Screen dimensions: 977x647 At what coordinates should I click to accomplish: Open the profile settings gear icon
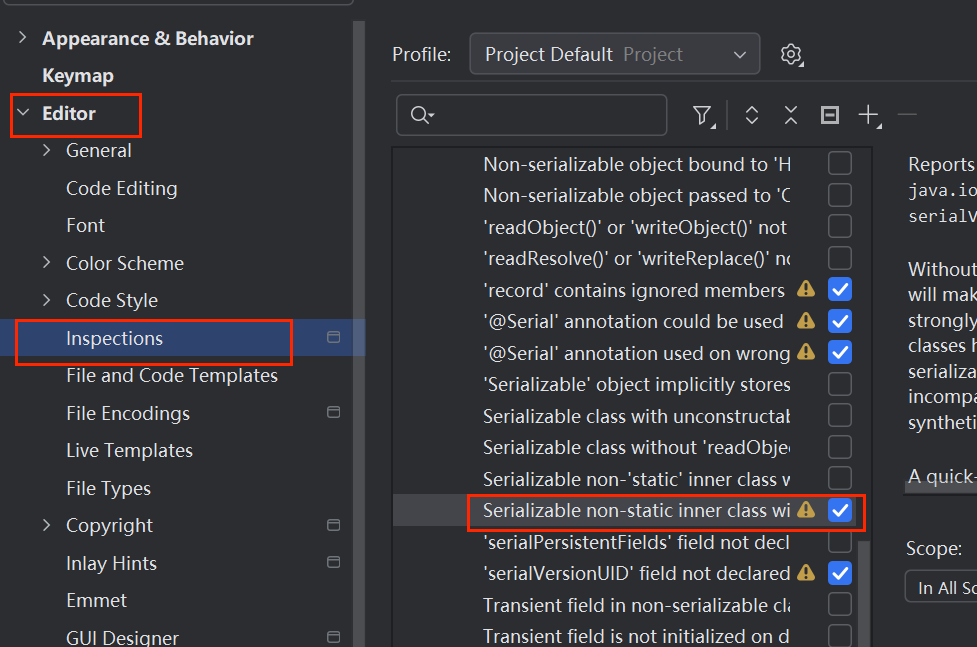pyautogui.click(x=791, y=54)
